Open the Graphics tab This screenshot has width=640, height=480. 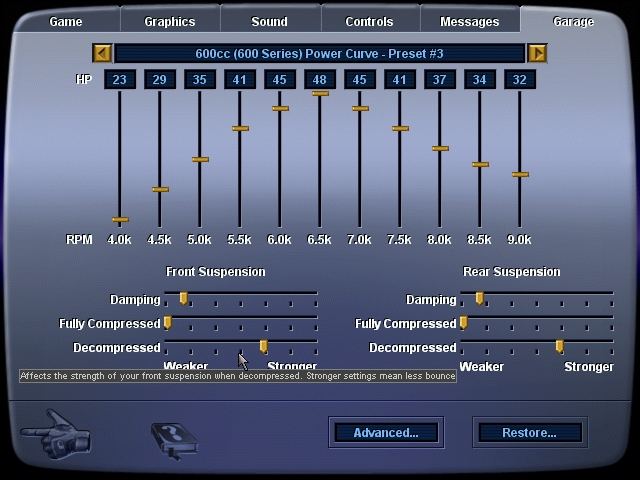point(170,21)
